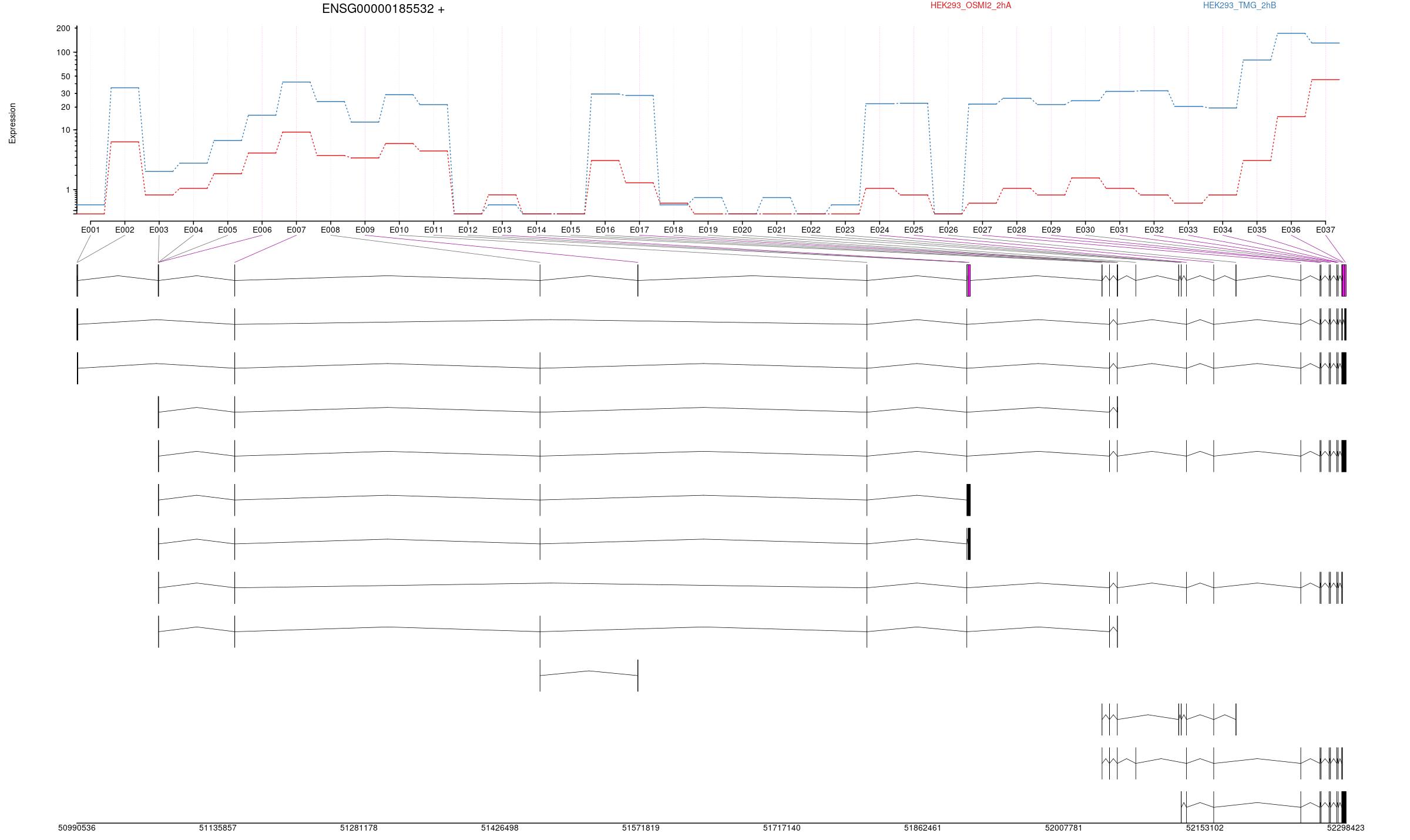
Task: Select the HEK293_TMG_2hB legend label
Action: 1240,5
